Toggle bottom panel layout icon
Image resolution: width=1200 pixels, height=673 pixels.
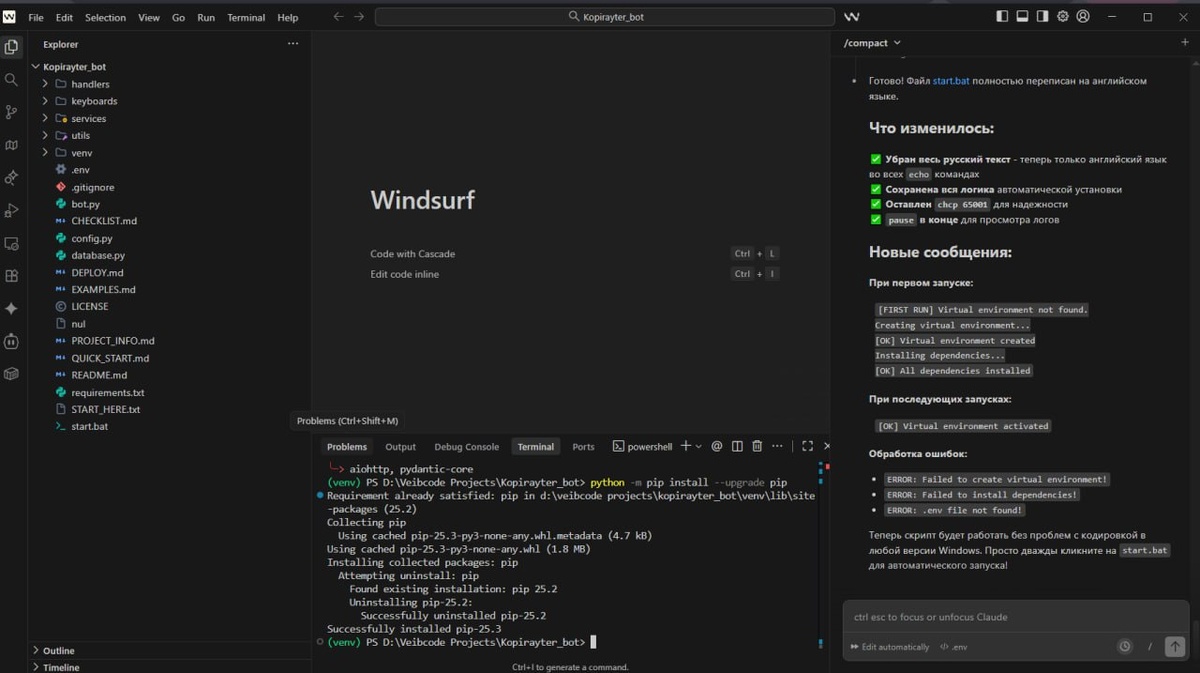point(1023,17)
